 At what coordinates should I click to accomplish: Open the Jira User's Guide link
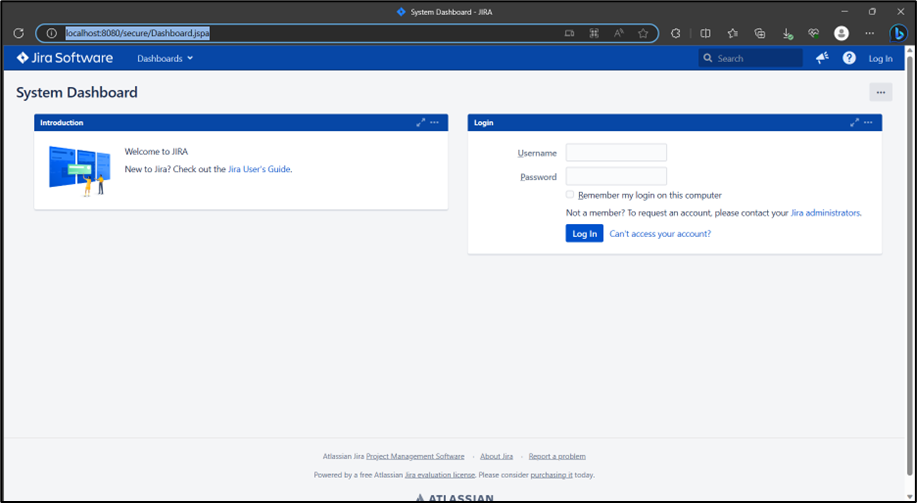tap(259, 169)
